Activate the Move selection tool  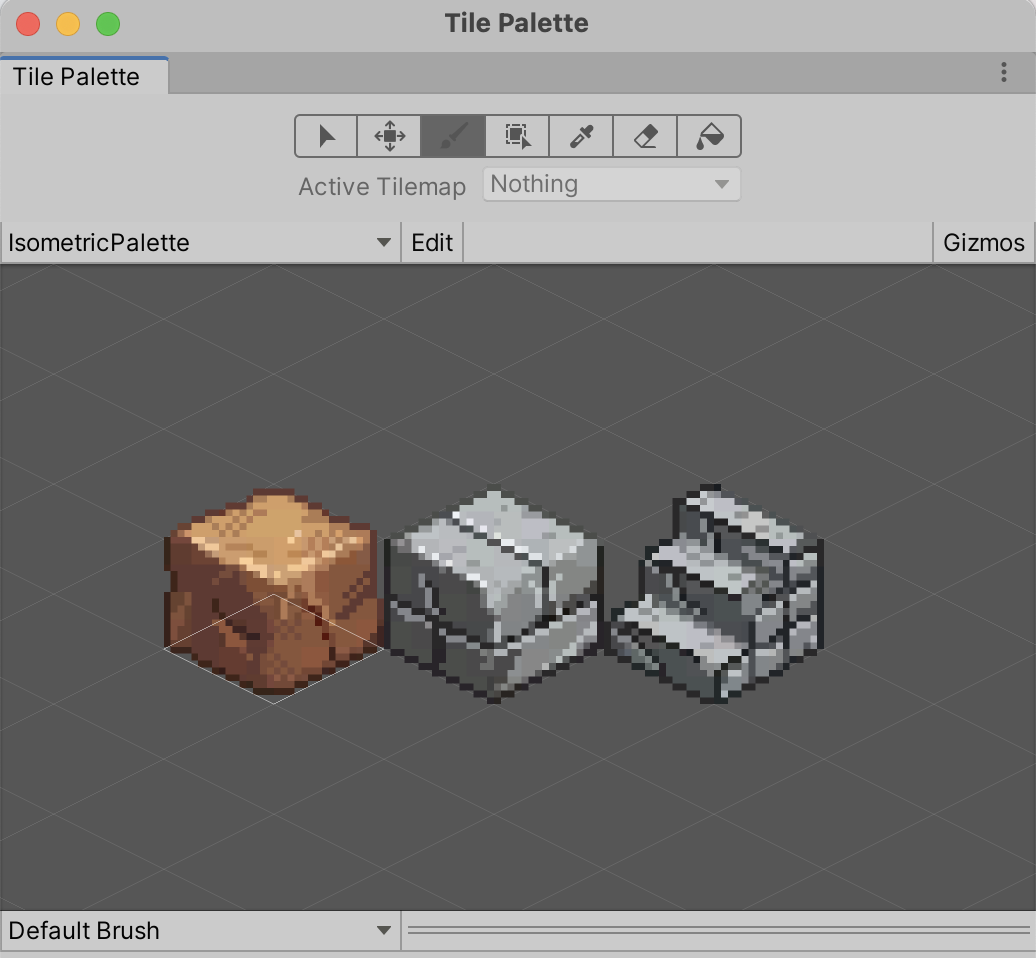tap(389, 136)
